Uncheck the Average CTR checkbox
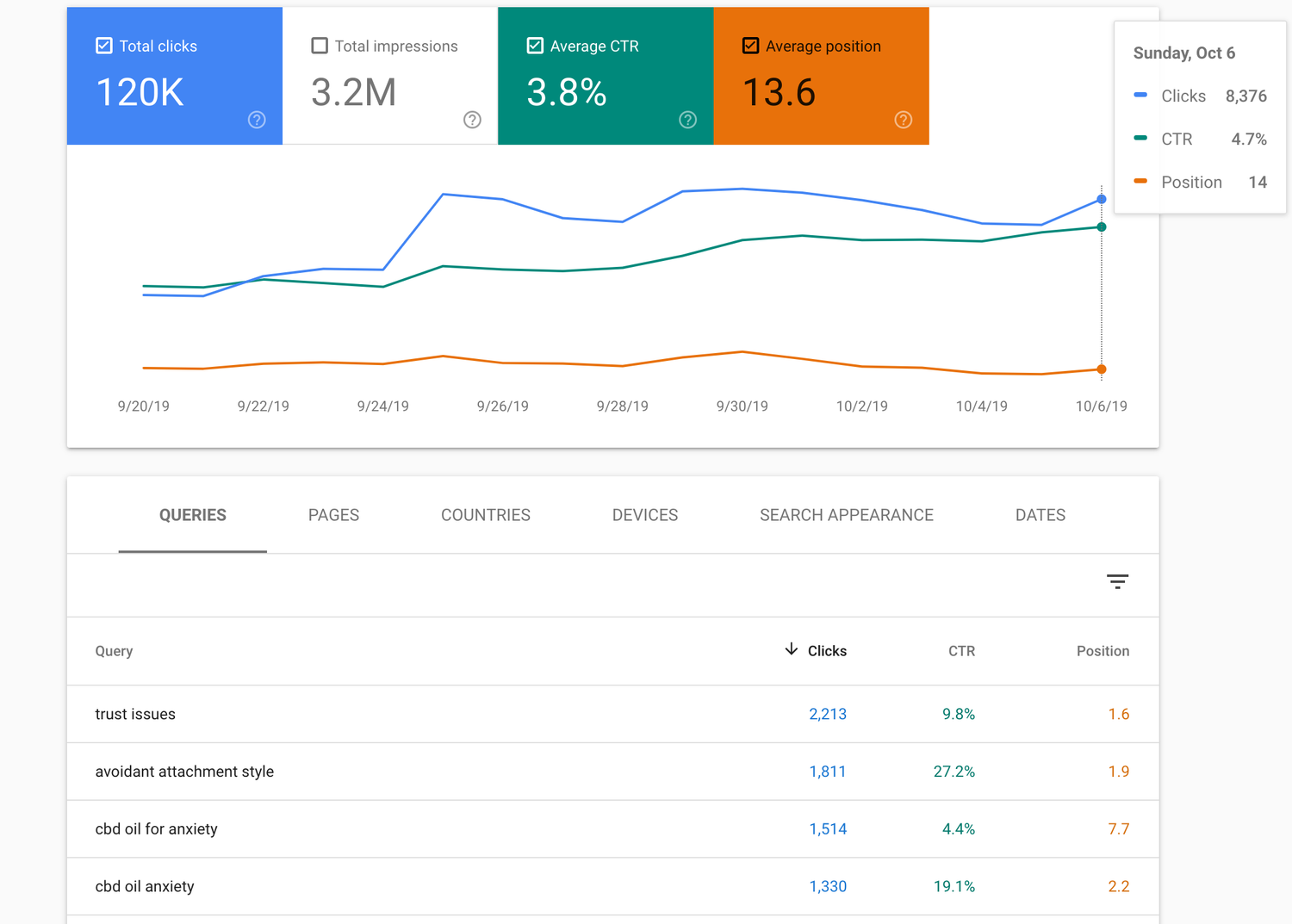The height and width of the screenshot is (924, 1292). click(535, 46)
